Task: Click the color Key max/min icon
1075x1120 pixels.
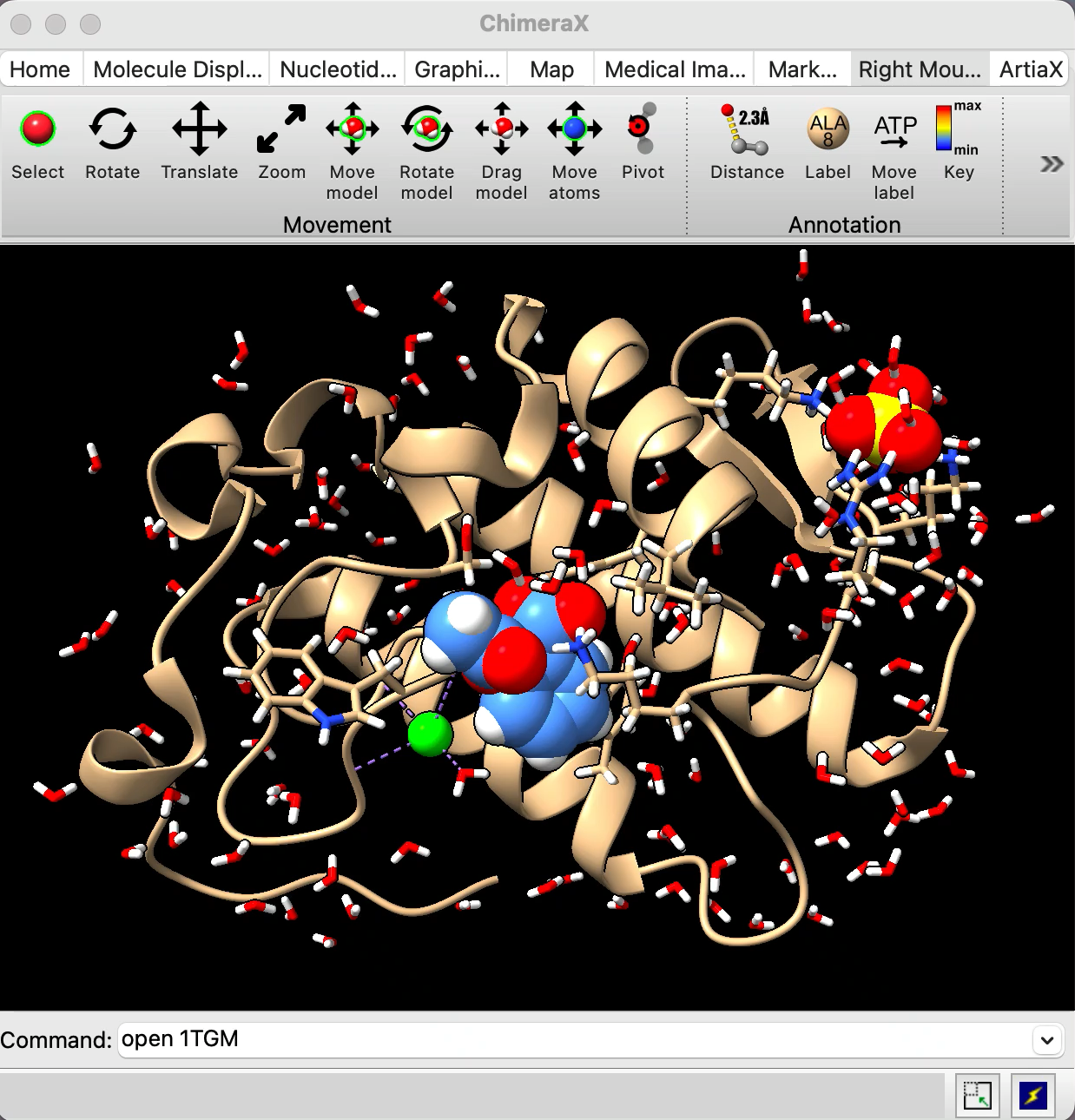Action: coord(958,129)
